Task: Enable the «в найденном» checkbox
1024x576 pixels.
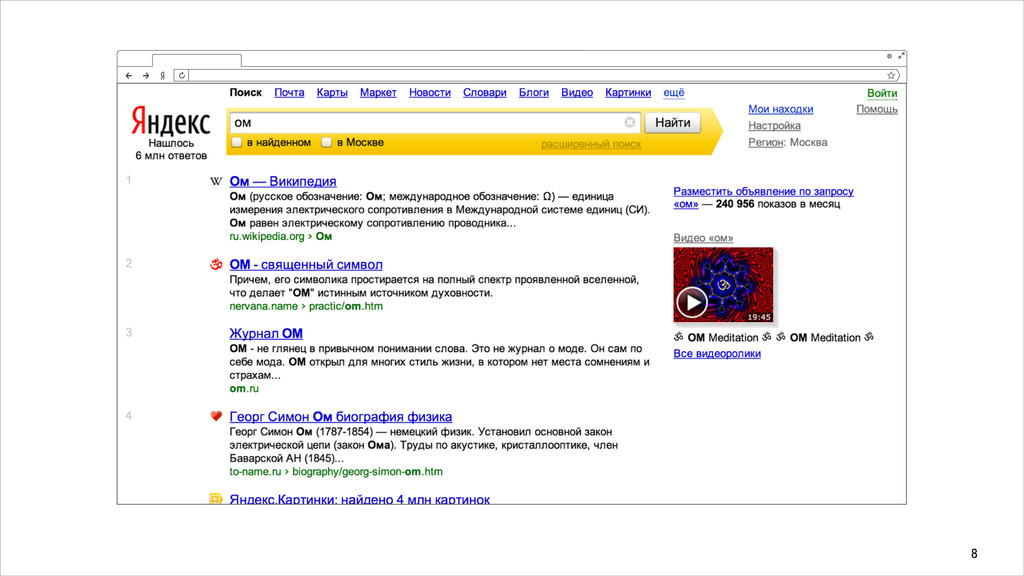Action: [x=237, y=142]
